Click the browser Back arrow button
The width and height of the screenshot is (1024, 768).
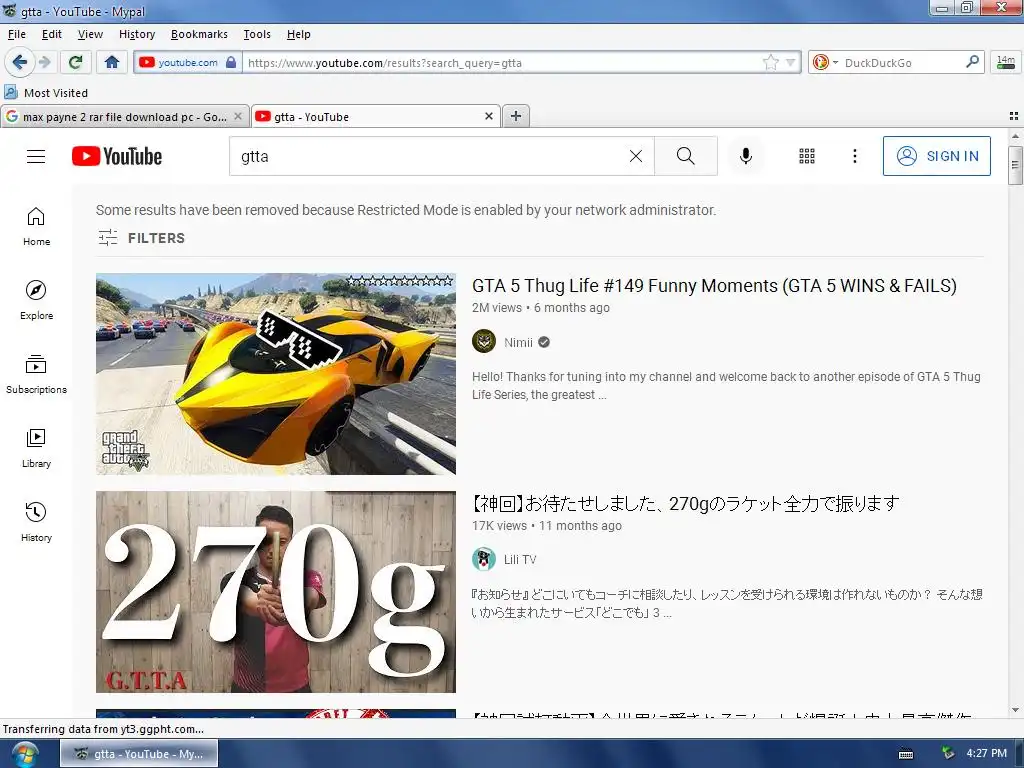pyautogui.click(x=19, y=62)
